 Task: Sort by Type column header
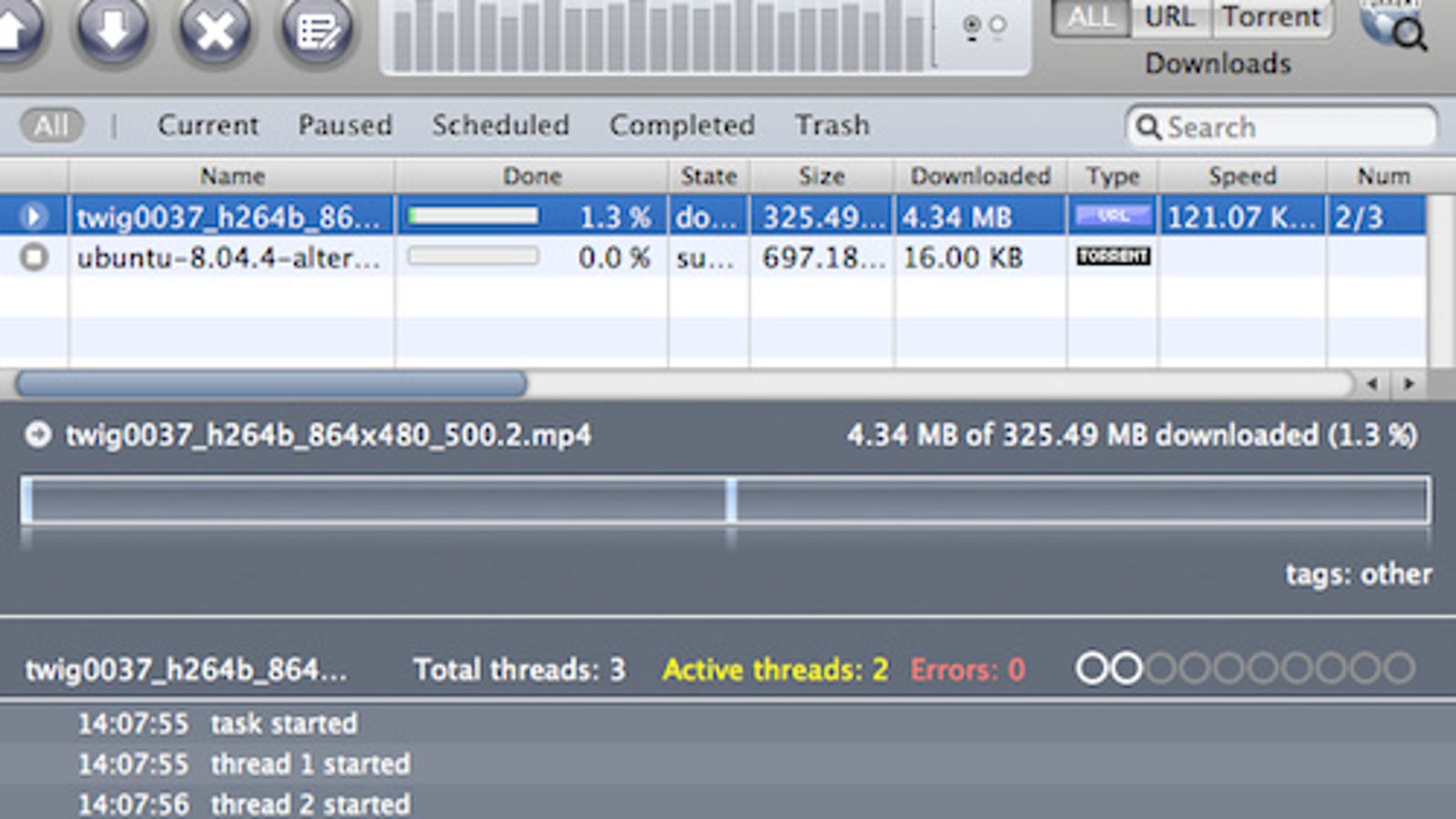click(x=1113, y=176)
